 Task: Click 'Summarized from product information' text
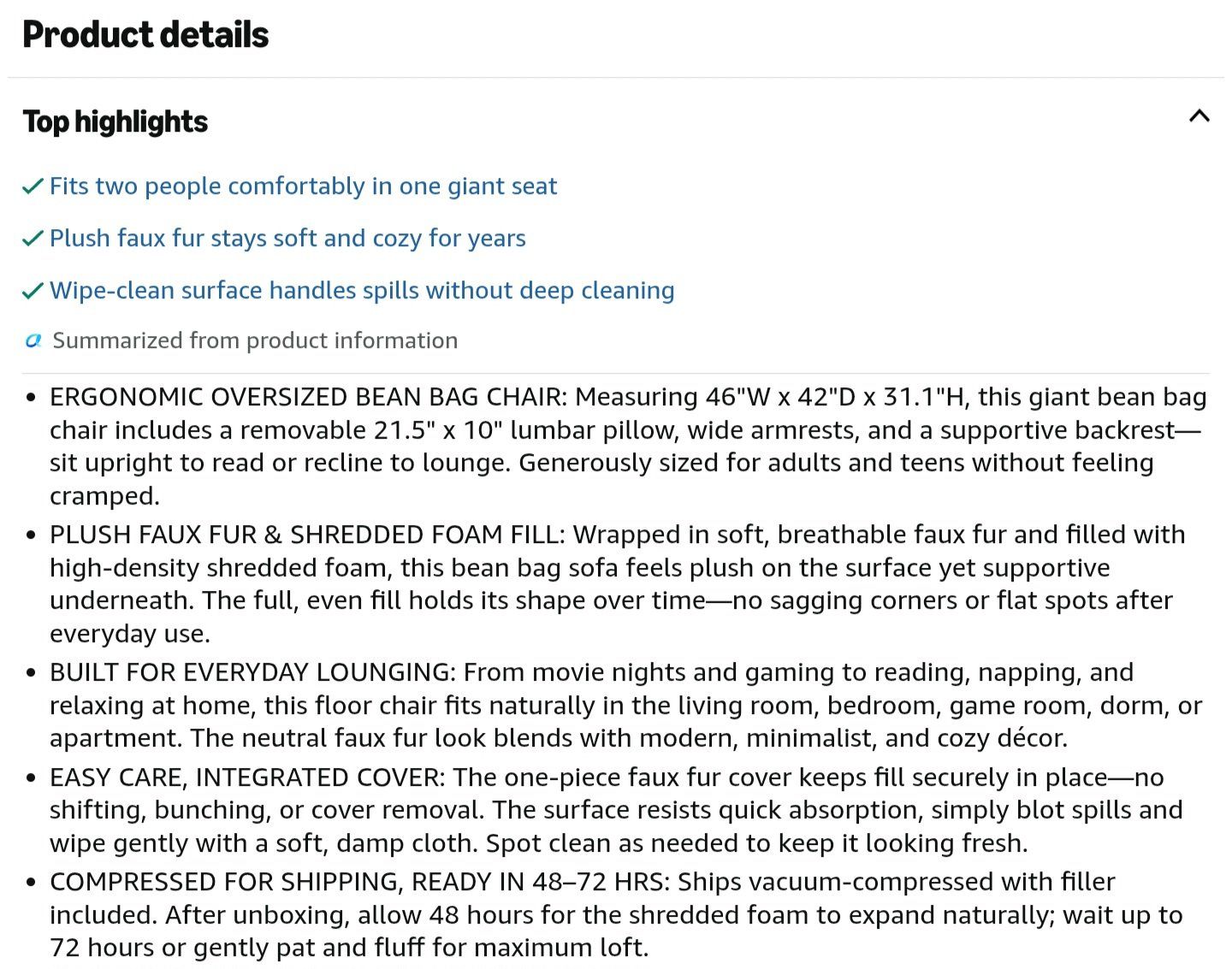click(255, 340)
